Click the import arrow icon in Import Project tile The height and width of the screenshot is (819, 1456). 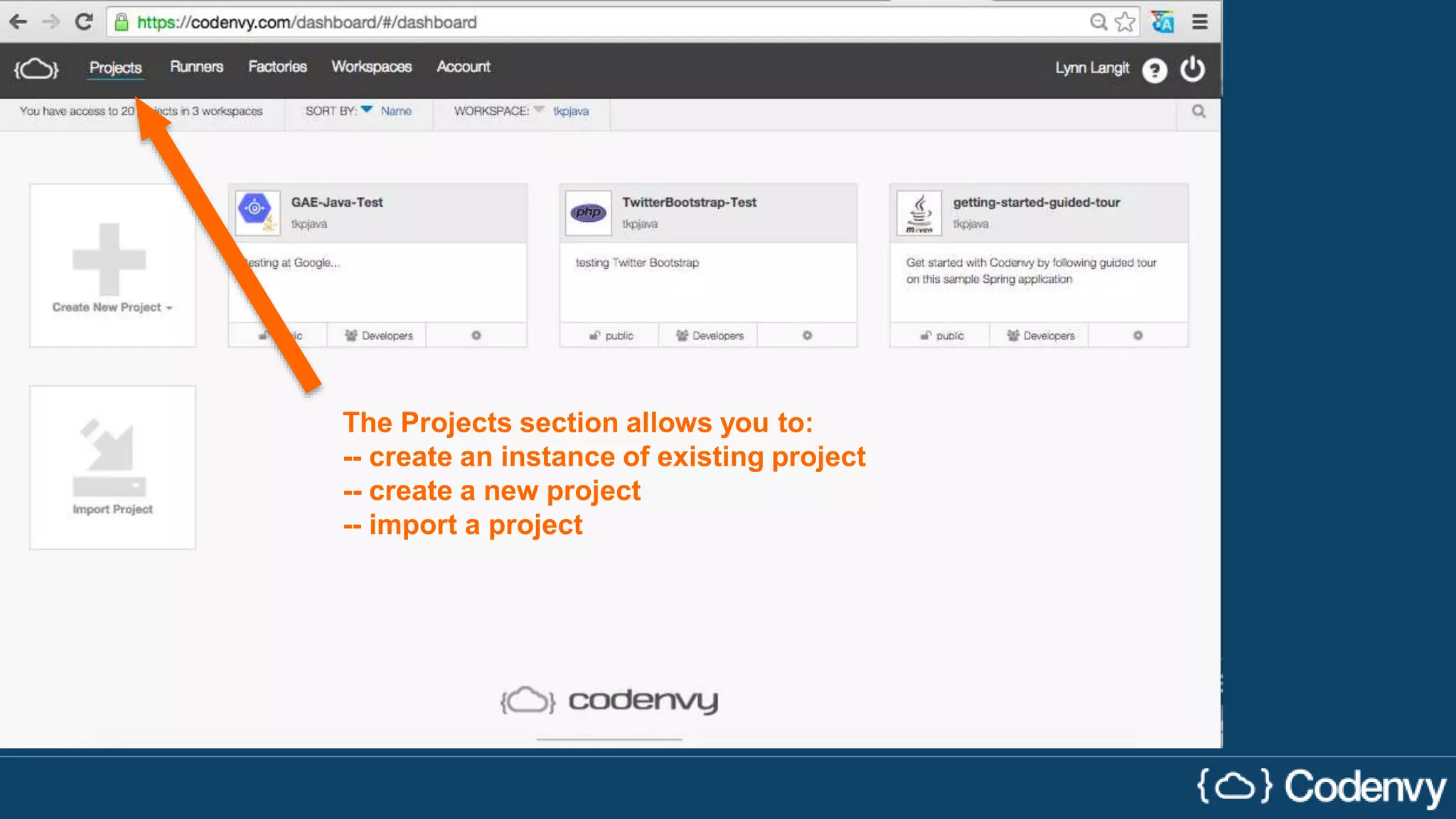pyautogui.click(x=109, y=457)
